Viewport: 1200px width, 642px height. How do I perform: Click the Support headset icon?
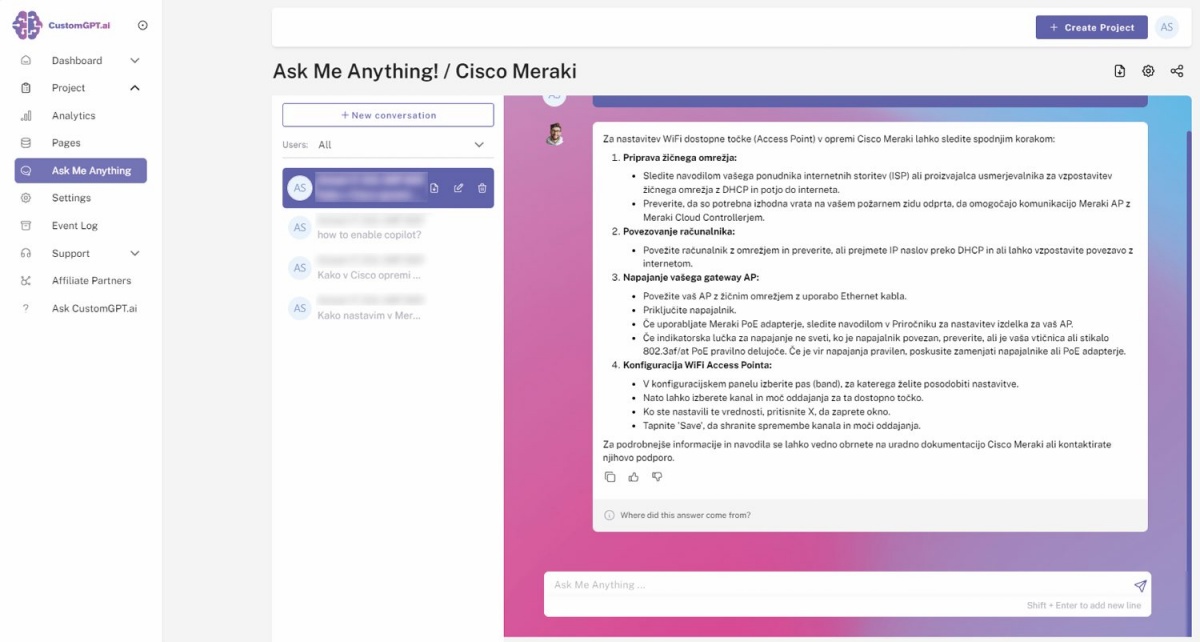(x=26, y=254)
